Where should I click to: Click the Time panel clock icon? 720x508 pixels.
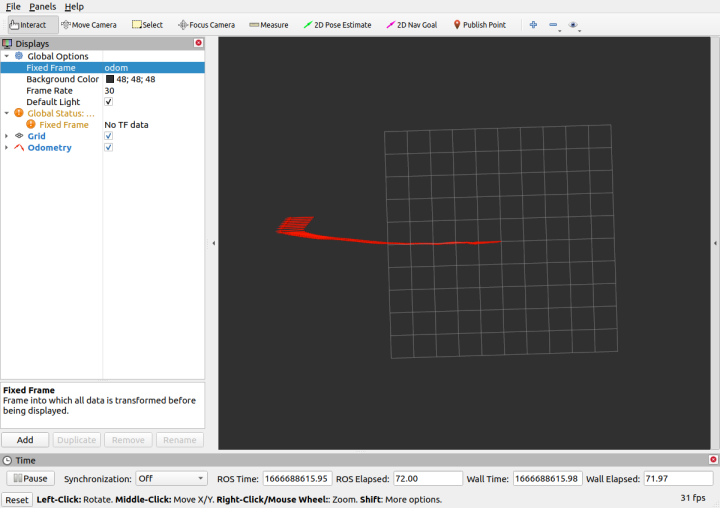(x=7, y=460)
